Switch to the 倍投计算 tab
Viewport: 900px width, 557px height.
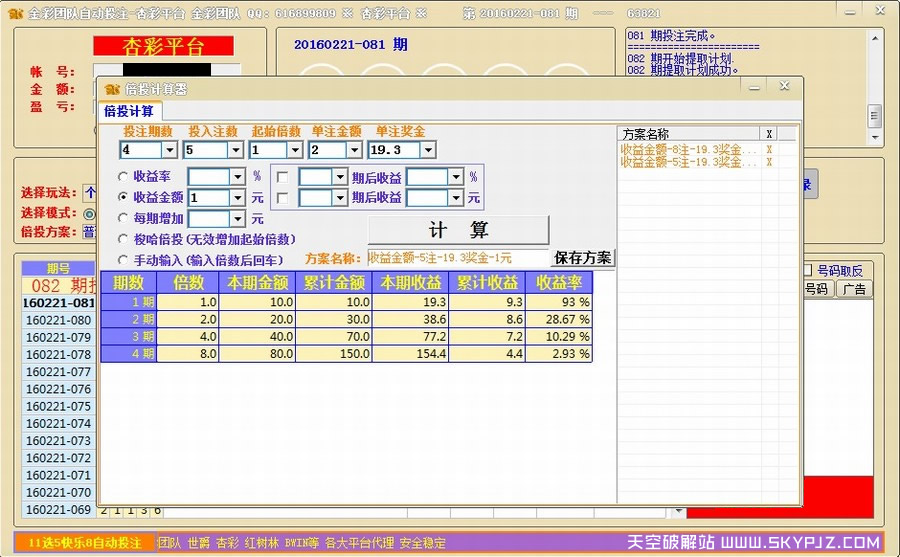[x=129, y=111]
